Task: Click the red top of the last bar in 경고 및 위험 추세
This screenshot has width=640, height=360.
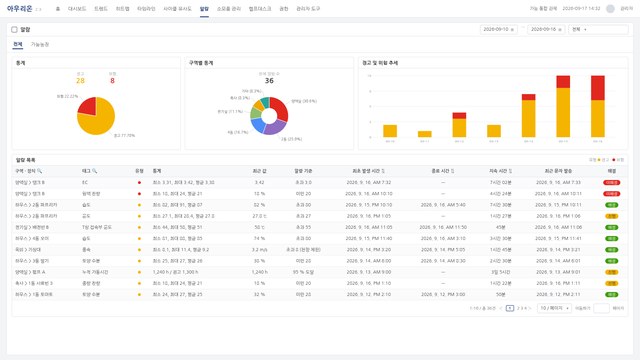Action: coord(598,87)
